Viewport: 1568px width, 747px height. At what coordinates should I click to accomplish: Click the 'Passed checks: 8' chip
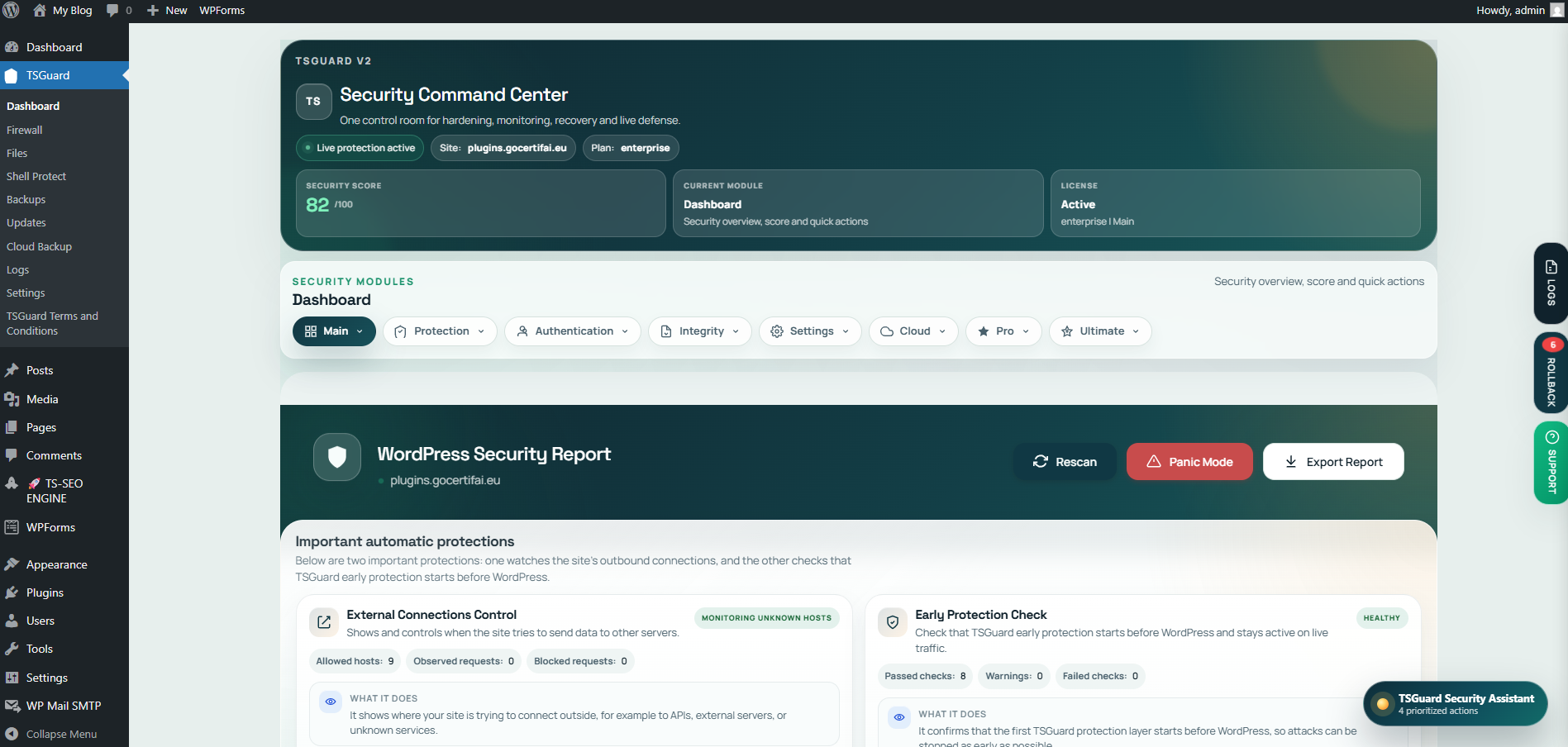(925, 676)
